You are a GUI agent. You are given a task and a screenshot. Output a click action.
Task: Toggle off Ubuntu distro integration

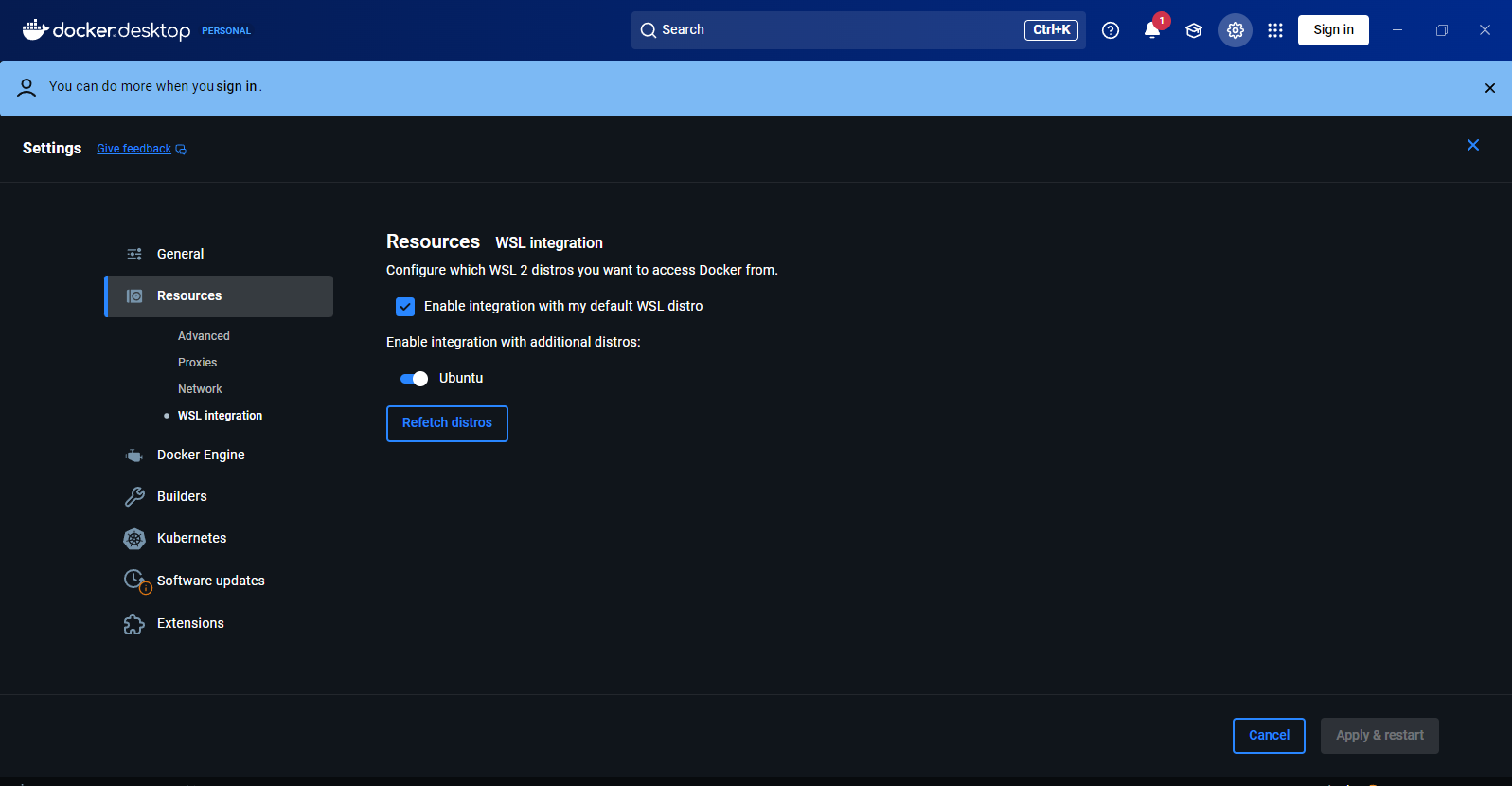click(414, 379)
